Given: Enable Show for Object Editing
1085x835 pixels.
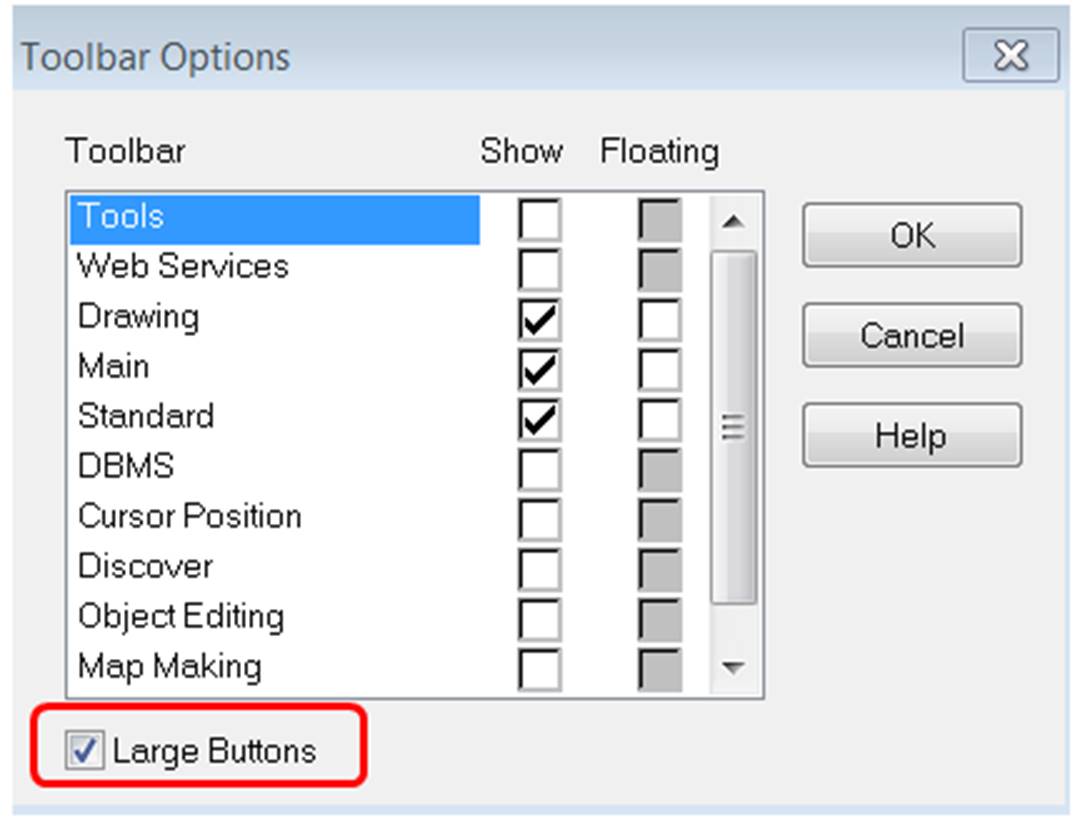Looking at the screenshot, I should pos(540,616).
